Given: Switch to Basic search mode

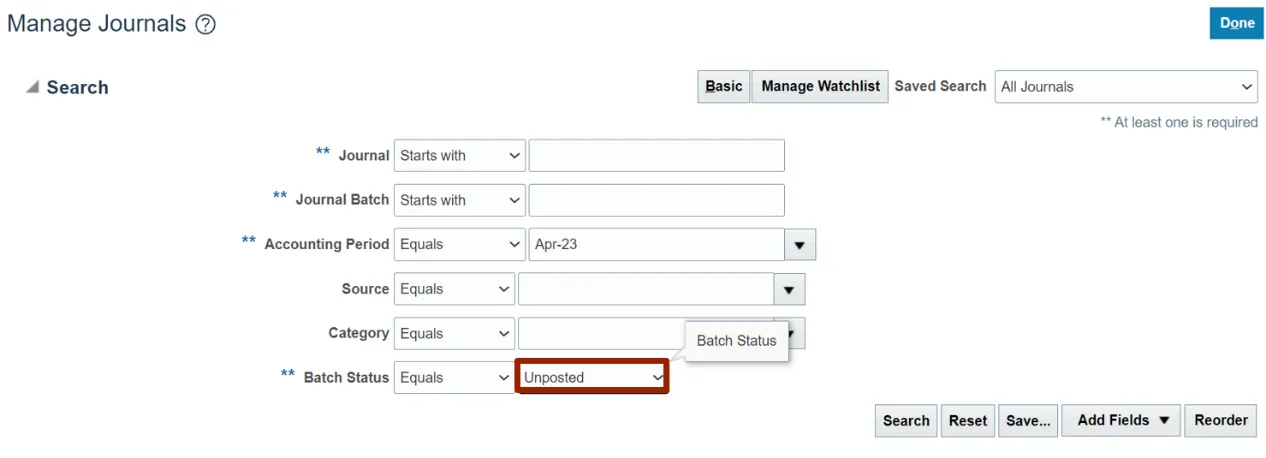Looking at the screenshot, I should [723, 87].
